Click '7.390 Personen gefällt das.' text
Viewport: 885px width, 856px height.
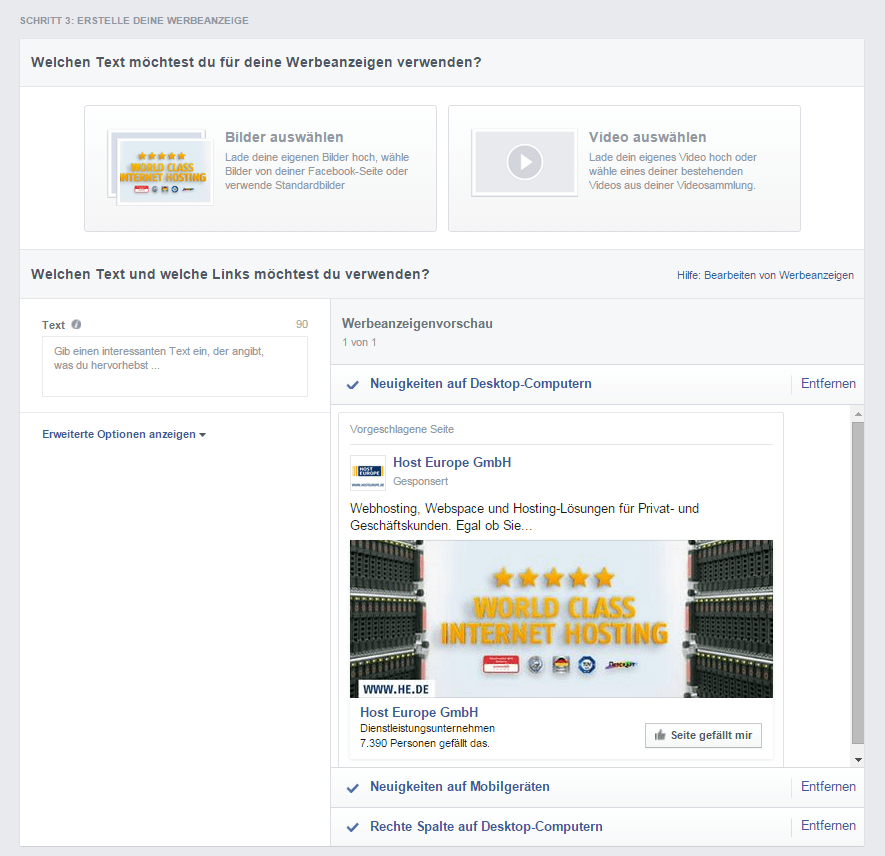coord(424,744)
